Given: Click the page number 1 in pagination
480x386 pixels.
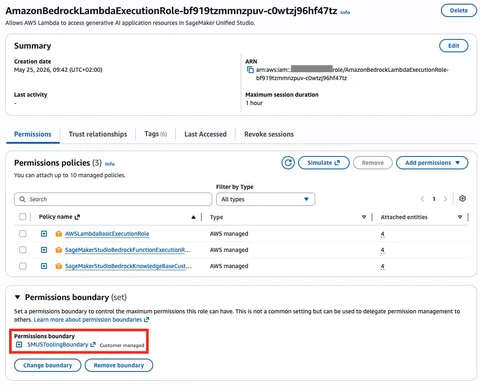Looking at the screenshot, I should click(434, 199).
